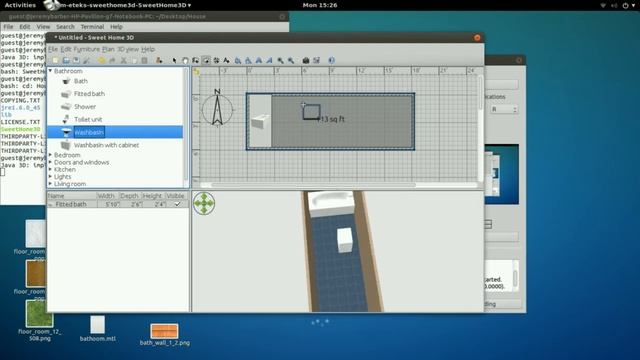Open the Terminal menu in terminal window

pyautogui.click(x=92, y=27)
